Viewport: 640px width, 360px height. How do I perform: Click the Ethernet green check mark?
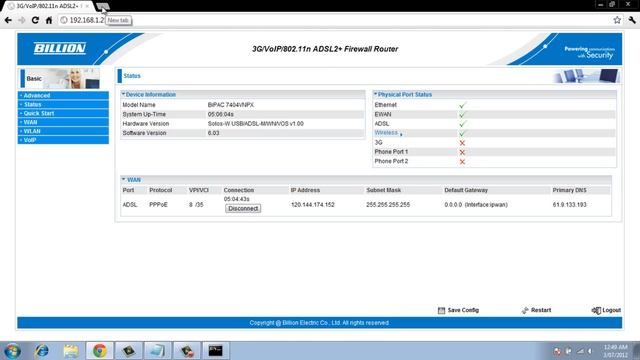pos(462,105)
